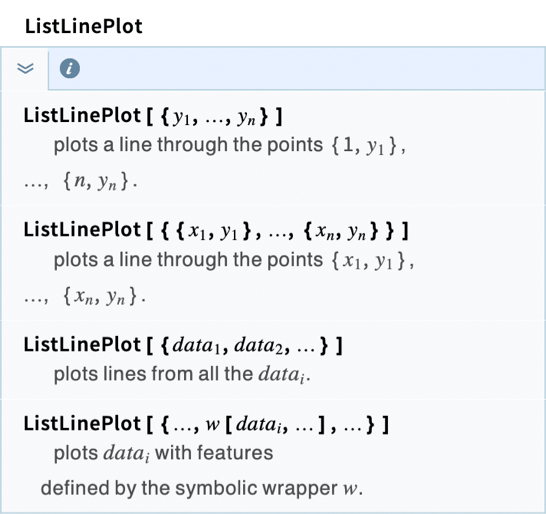Click 'y1' argument in first signature
The height and width of the screenshot is (514, 546).
[181, 117]
